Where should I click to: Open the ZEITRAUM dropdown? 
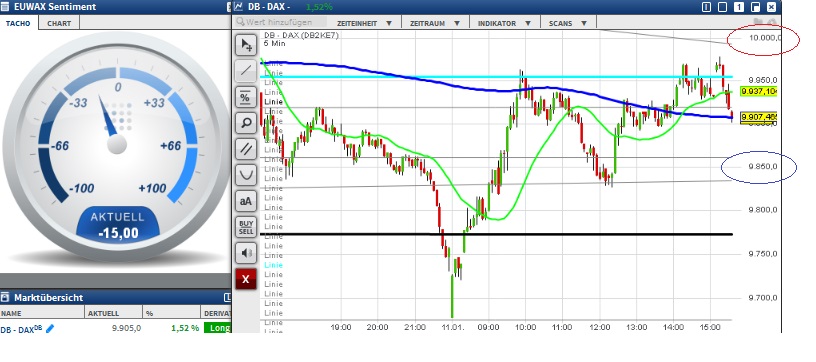tap(435, 23)
